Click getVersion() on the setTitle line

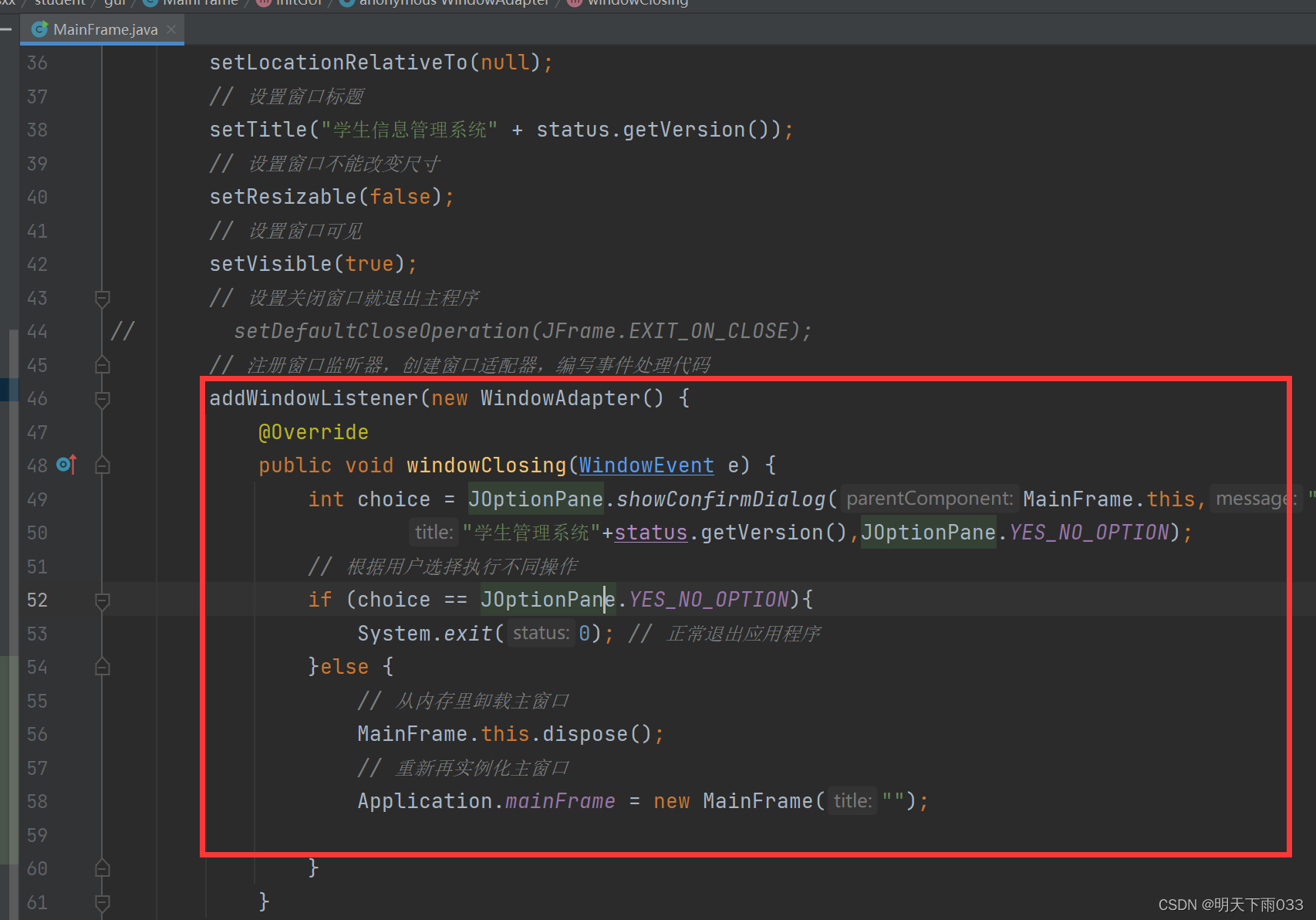[696, 130]
